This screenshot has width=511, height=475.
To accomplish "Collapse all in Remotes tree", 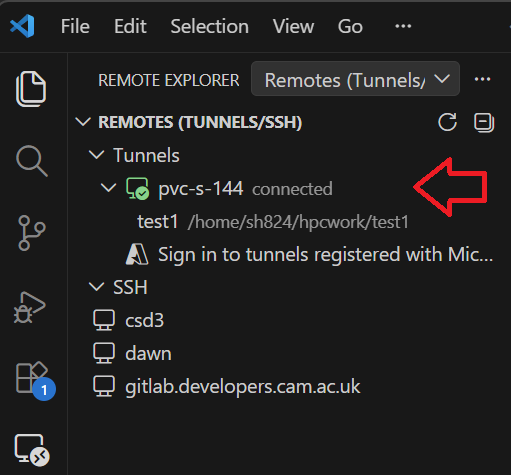I will (484, 122).
